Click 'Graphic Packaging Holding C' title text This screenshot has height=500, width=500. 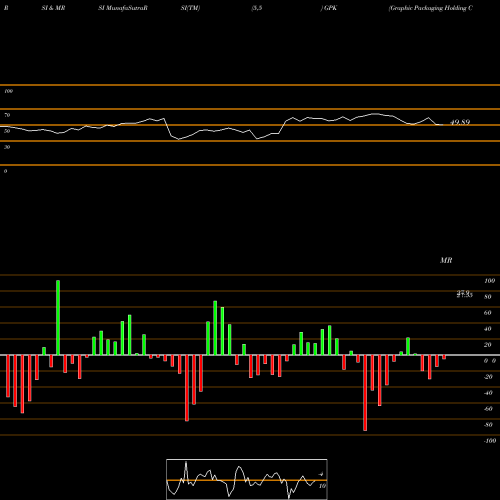(431, 8)
